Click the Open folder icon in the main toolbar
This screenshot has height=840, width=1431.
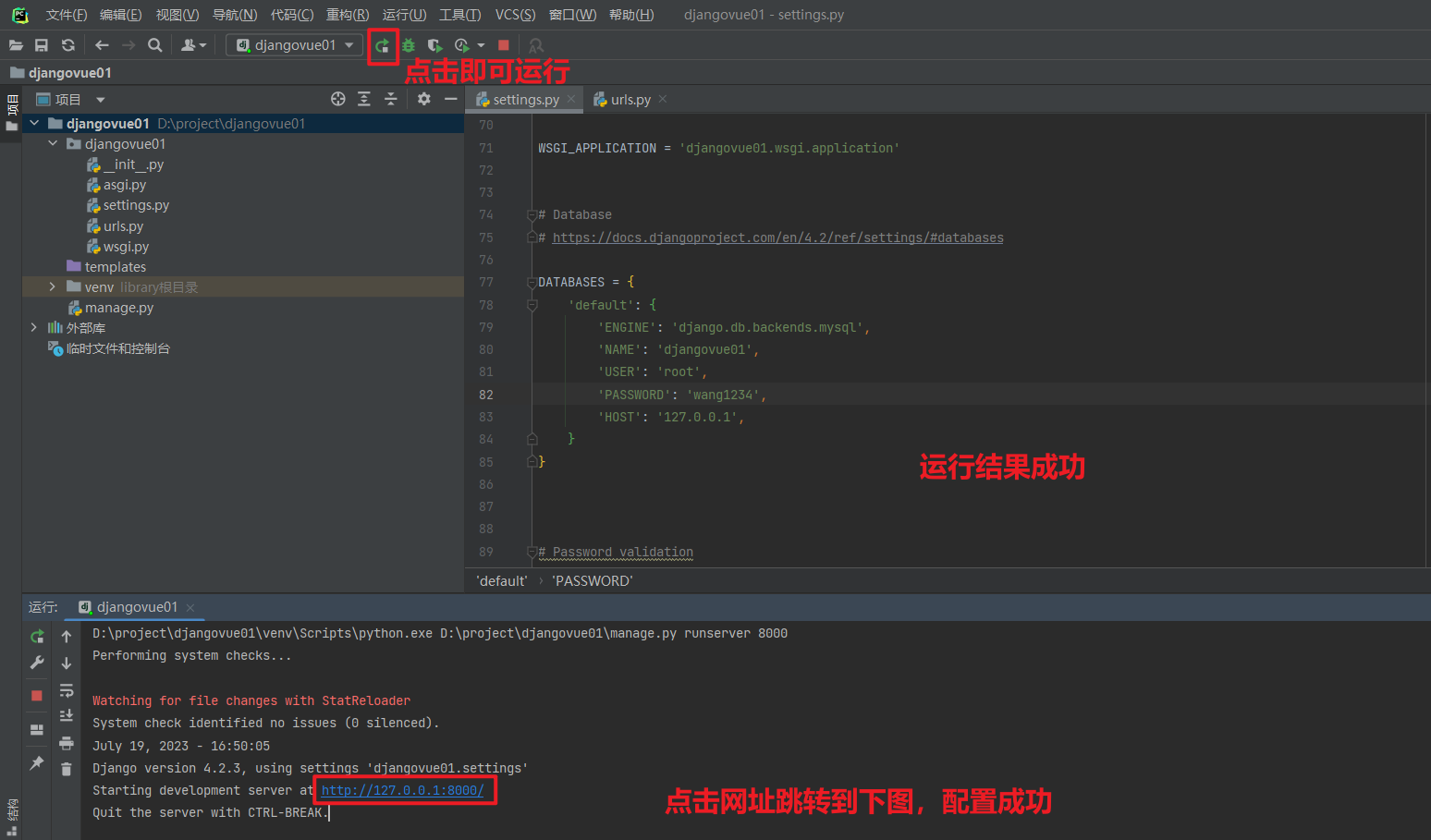pos(16,45)
